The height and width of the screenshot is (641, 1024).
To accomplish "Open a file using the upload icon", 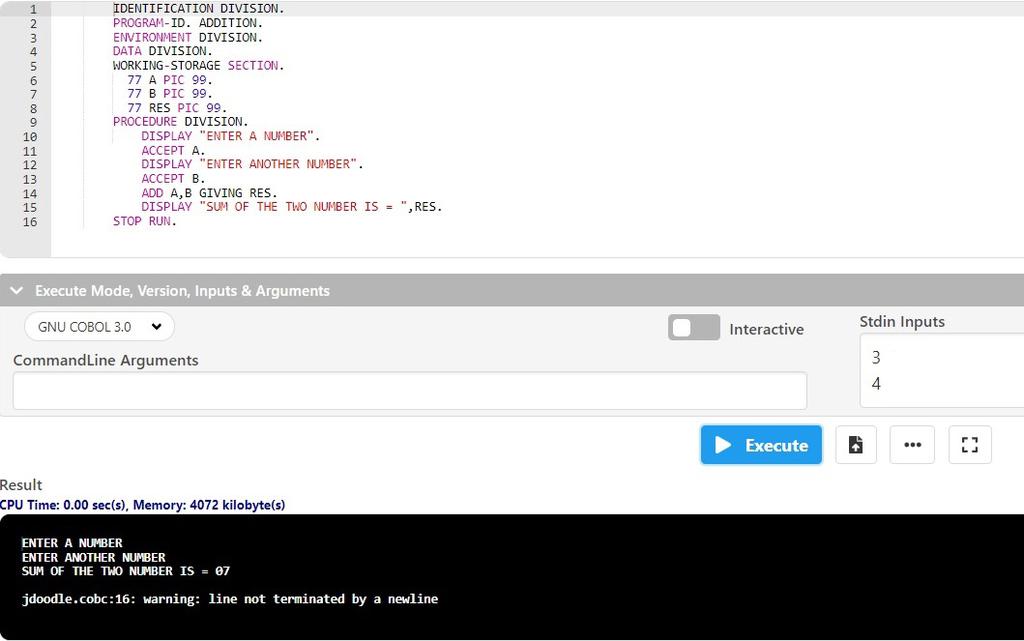I will 856,444.
